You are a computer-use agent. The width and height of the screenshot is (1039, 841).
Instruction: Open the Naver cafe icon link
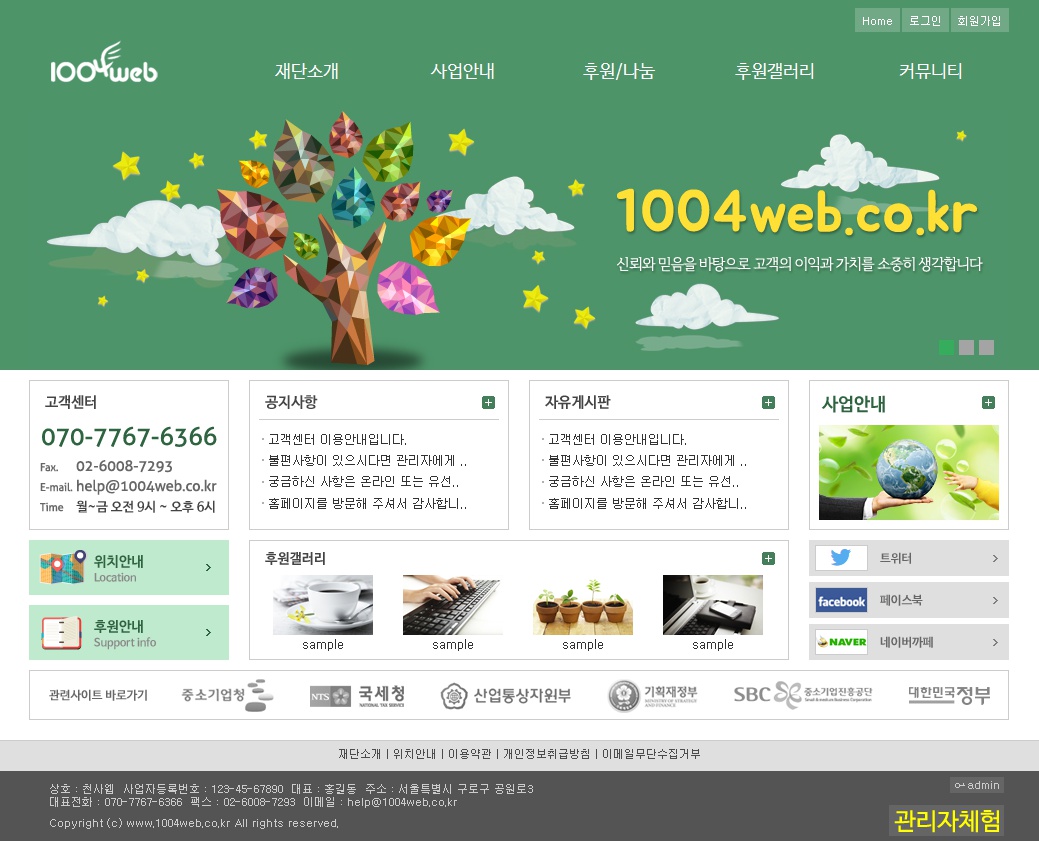(x=841, y=642)
